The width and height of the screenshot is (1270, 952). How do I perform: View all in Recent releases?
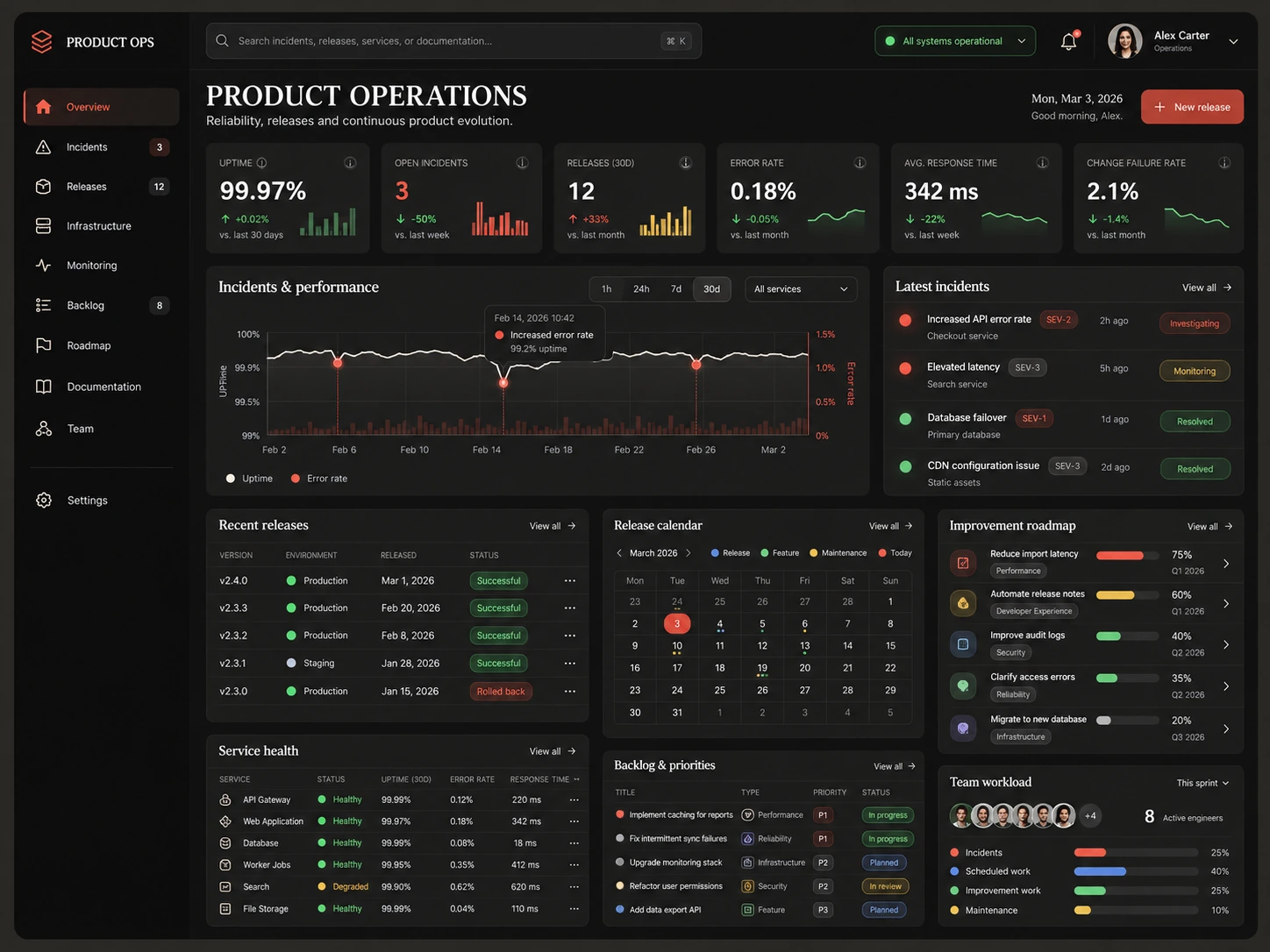point(553,526)
